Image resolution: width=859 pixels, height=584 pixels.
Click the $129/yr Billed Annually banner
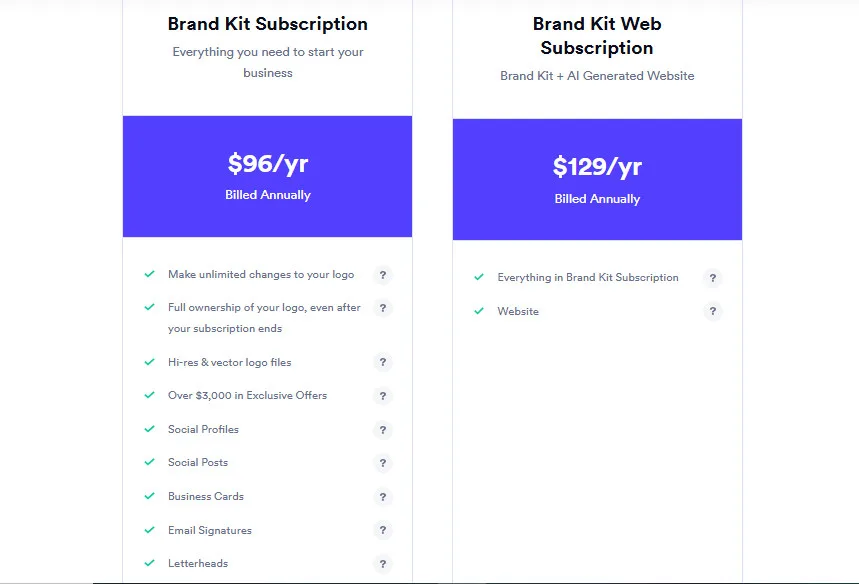pyautogui.click(x=596, y=180)
